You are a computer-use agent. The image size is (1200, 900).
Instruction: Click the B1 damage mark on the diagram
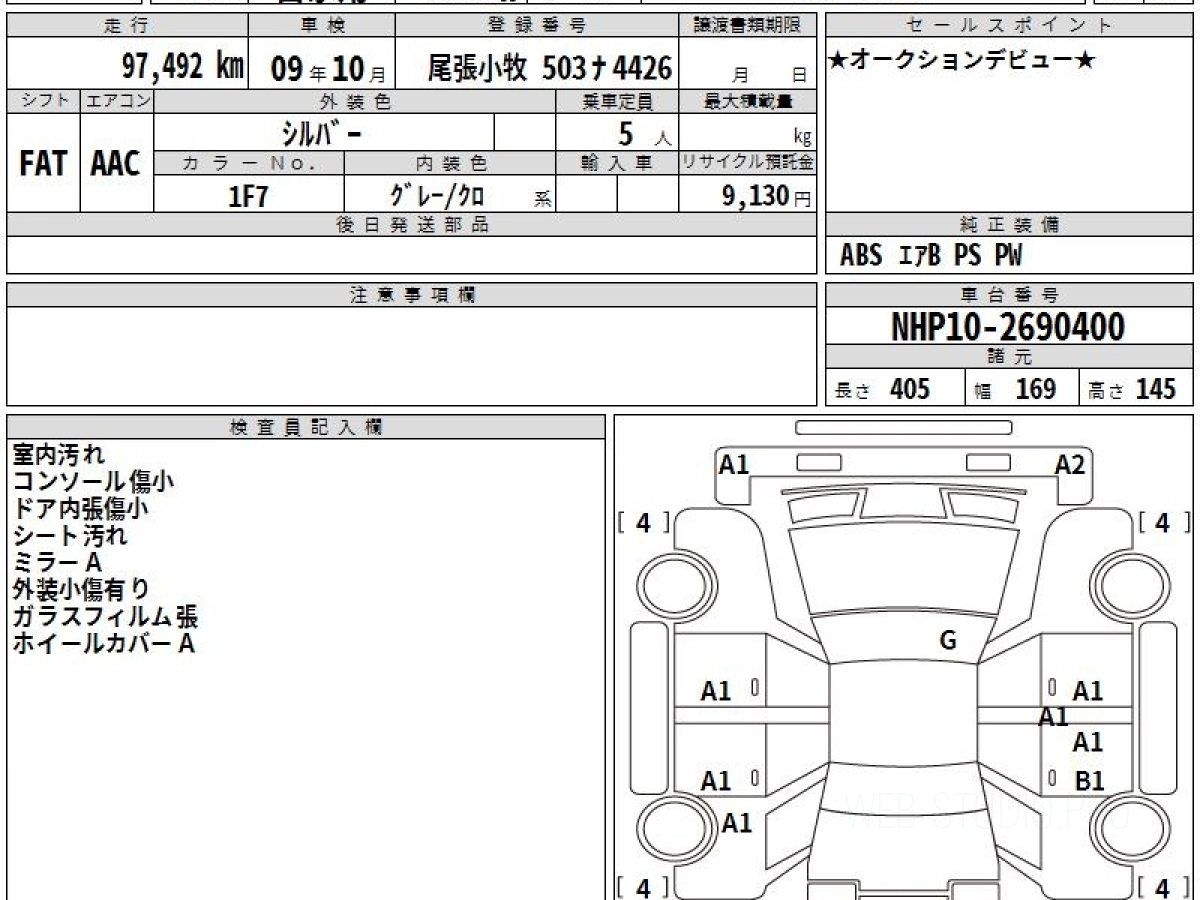(1088, 781)
